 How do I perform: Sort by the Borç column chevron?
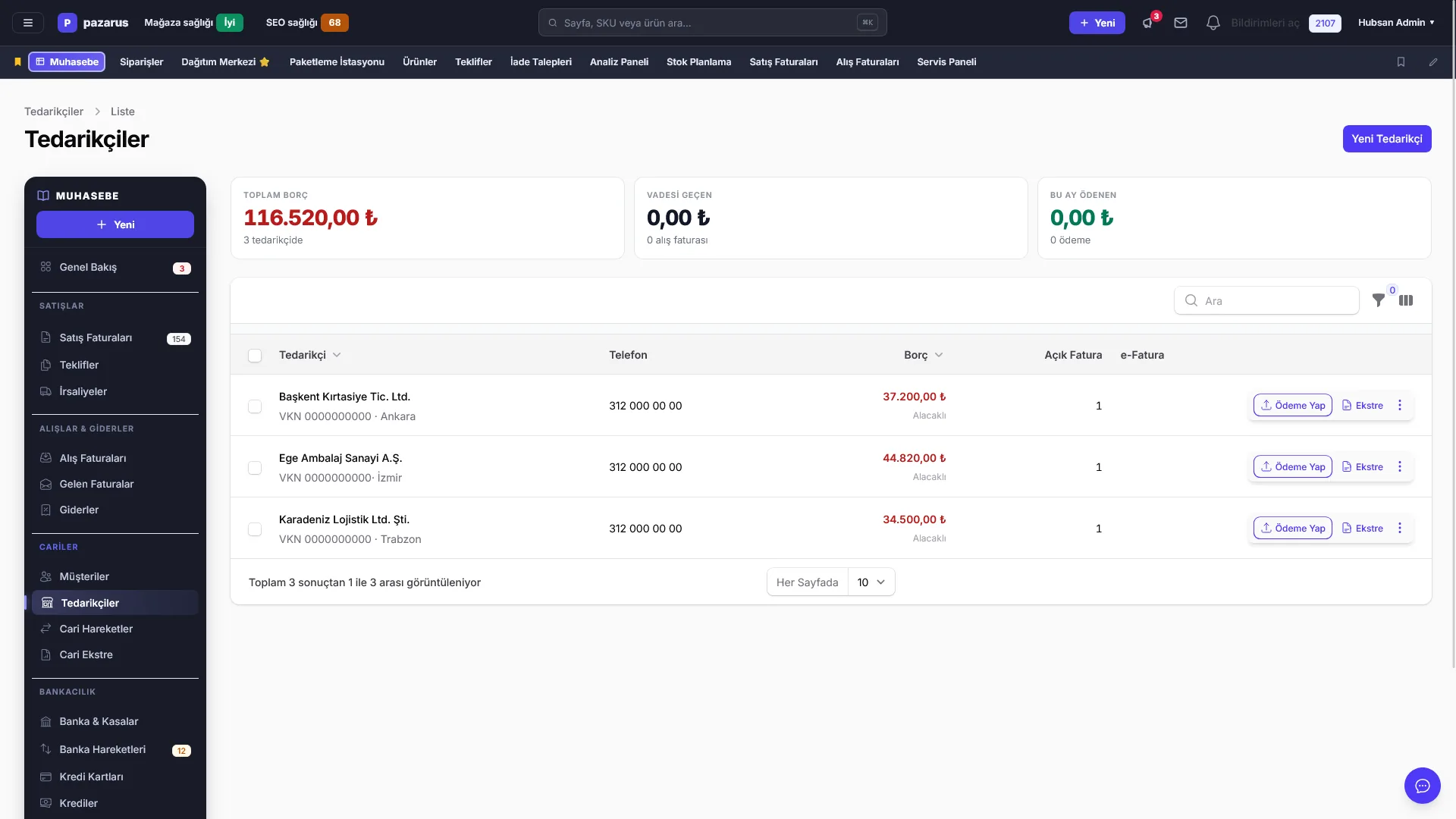point(939,355)
